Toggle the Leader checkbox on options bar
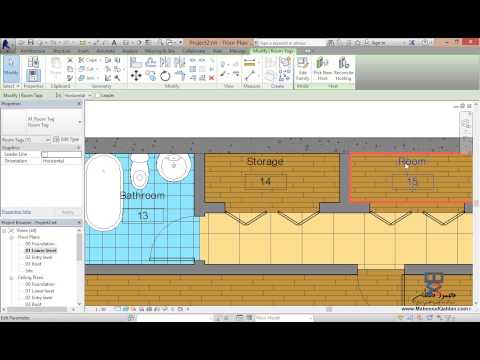The width and height of the screenshot is (480, 360). 98,95
